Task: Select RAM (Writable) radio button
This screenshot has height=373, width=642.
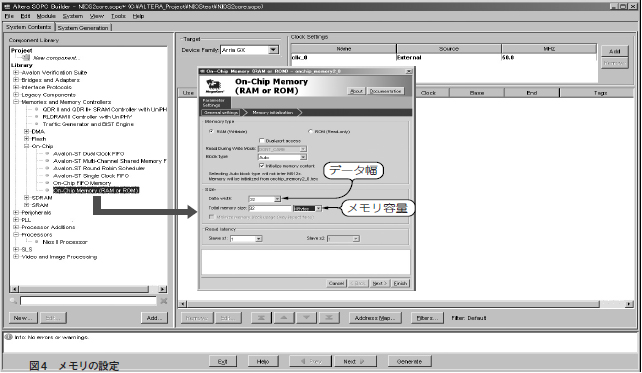Action: tap(211, 131)
